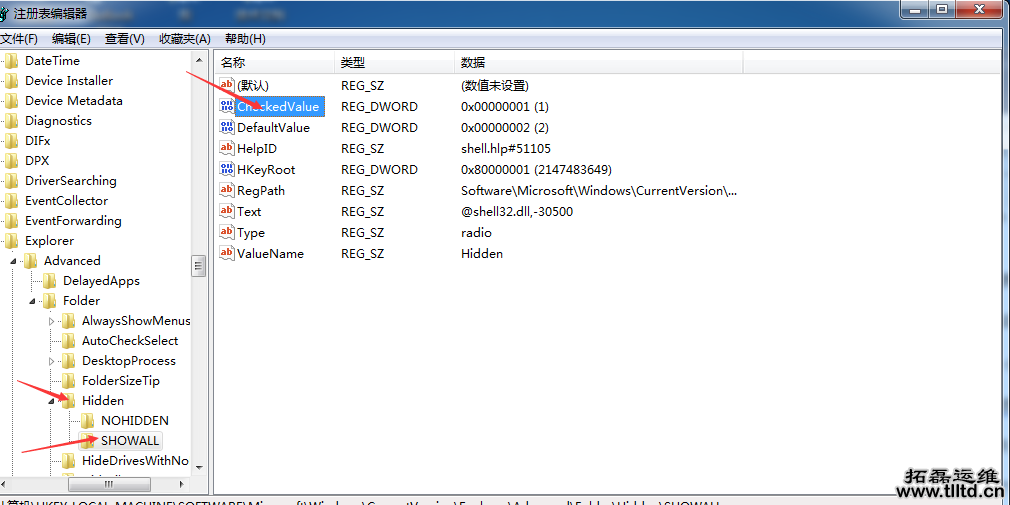Click the tree pane vertical scrollbar thumb
This screenshot has height=505, width=1010.
click(x=199, y=265)
